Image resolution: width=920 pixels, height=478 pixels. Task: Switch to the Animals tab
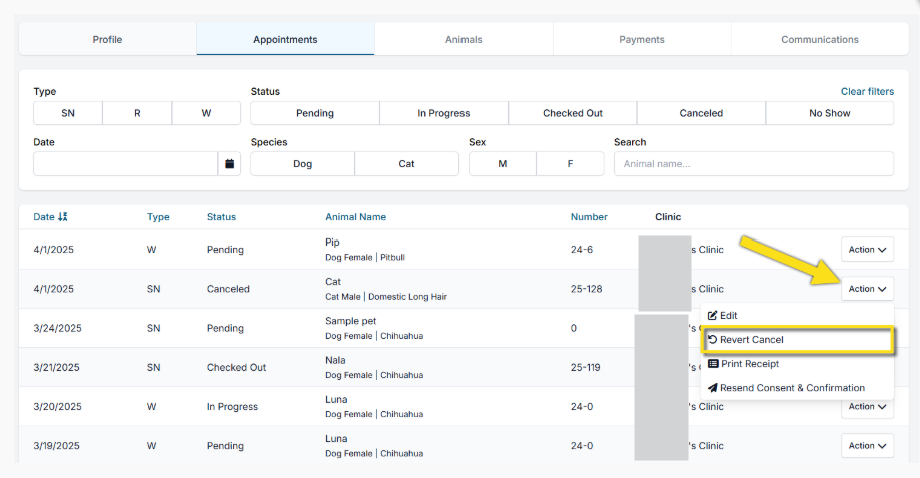tap(463, 40)
